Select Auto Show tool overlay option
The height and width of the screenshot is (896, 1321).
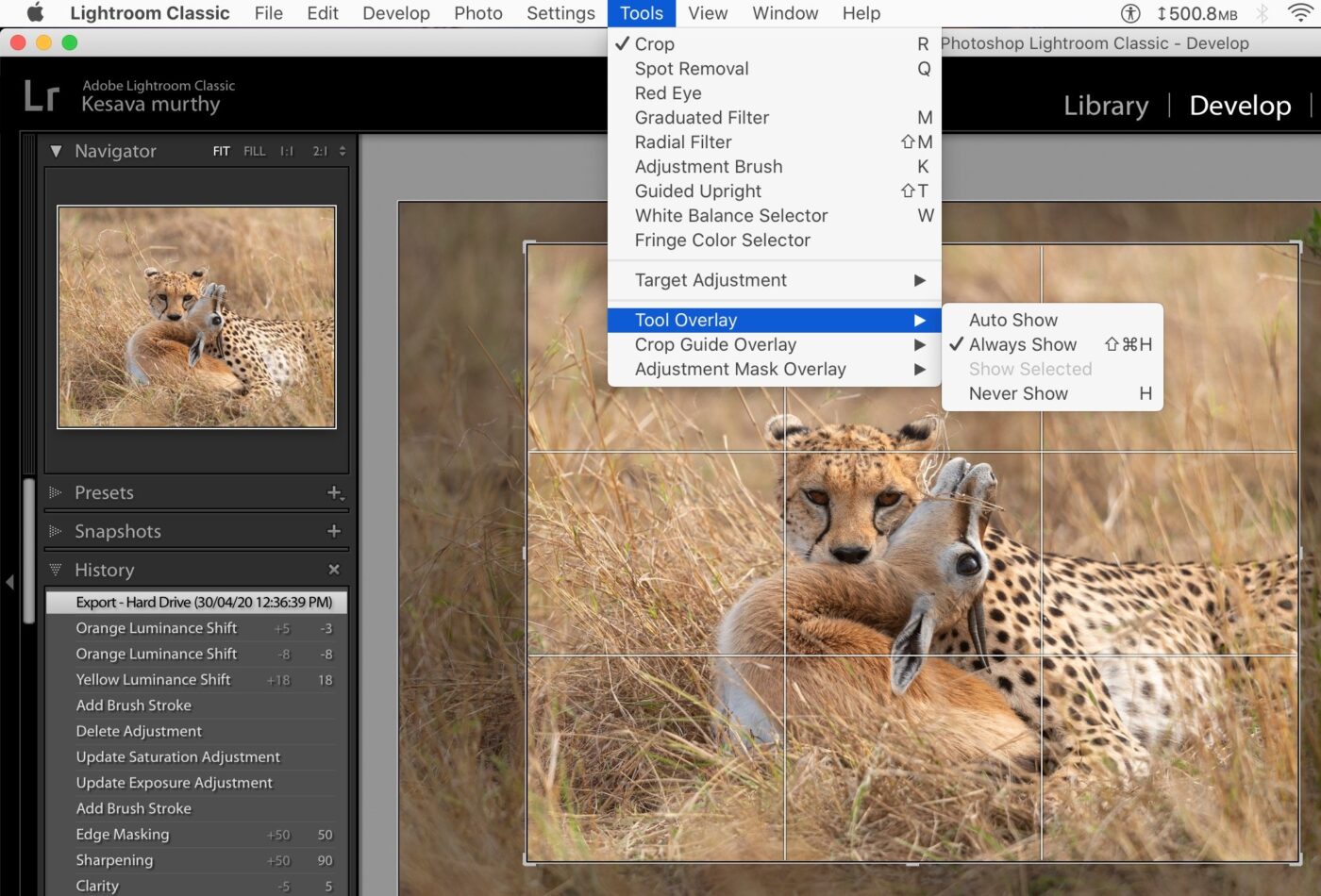click(1012, 321)
